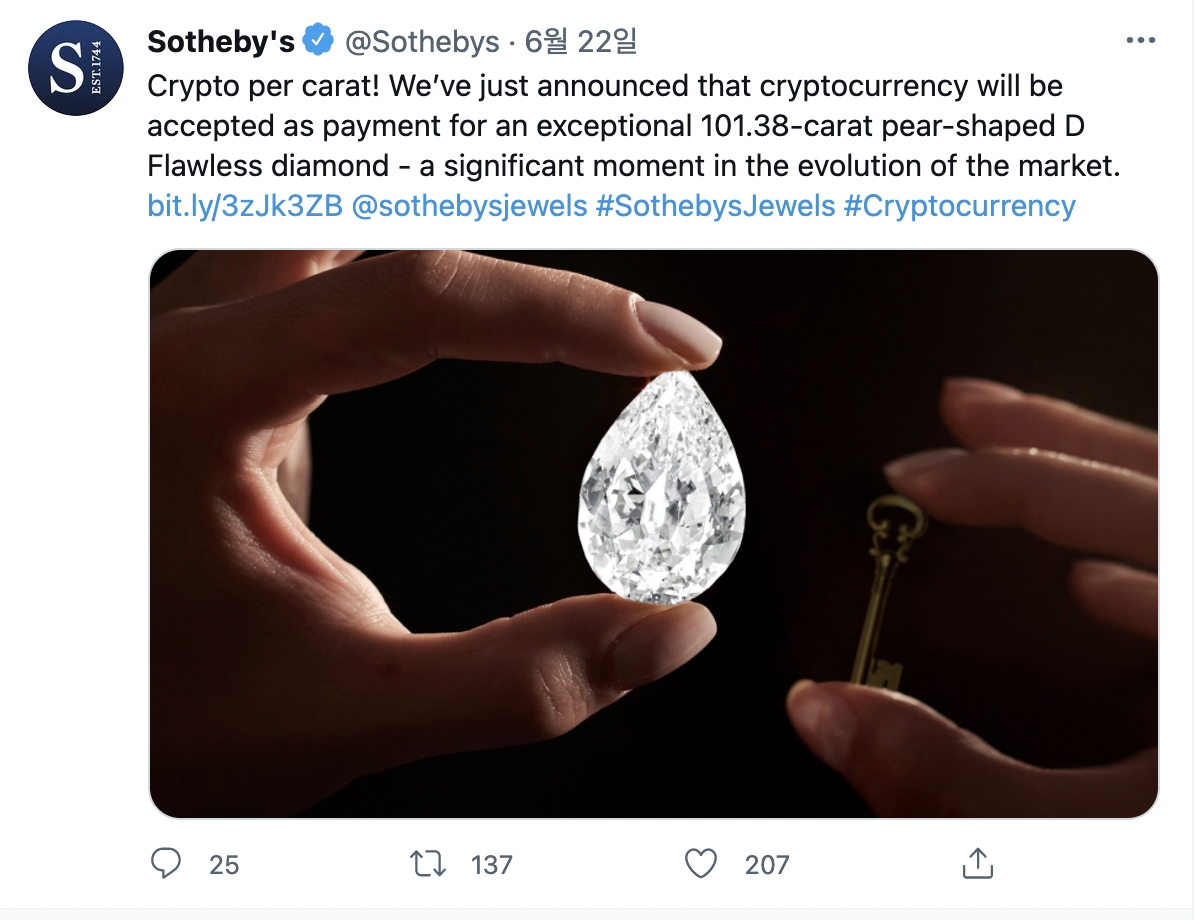
Task: Retweet using the retweet arrows icon
Action: (x=429, y=863)
